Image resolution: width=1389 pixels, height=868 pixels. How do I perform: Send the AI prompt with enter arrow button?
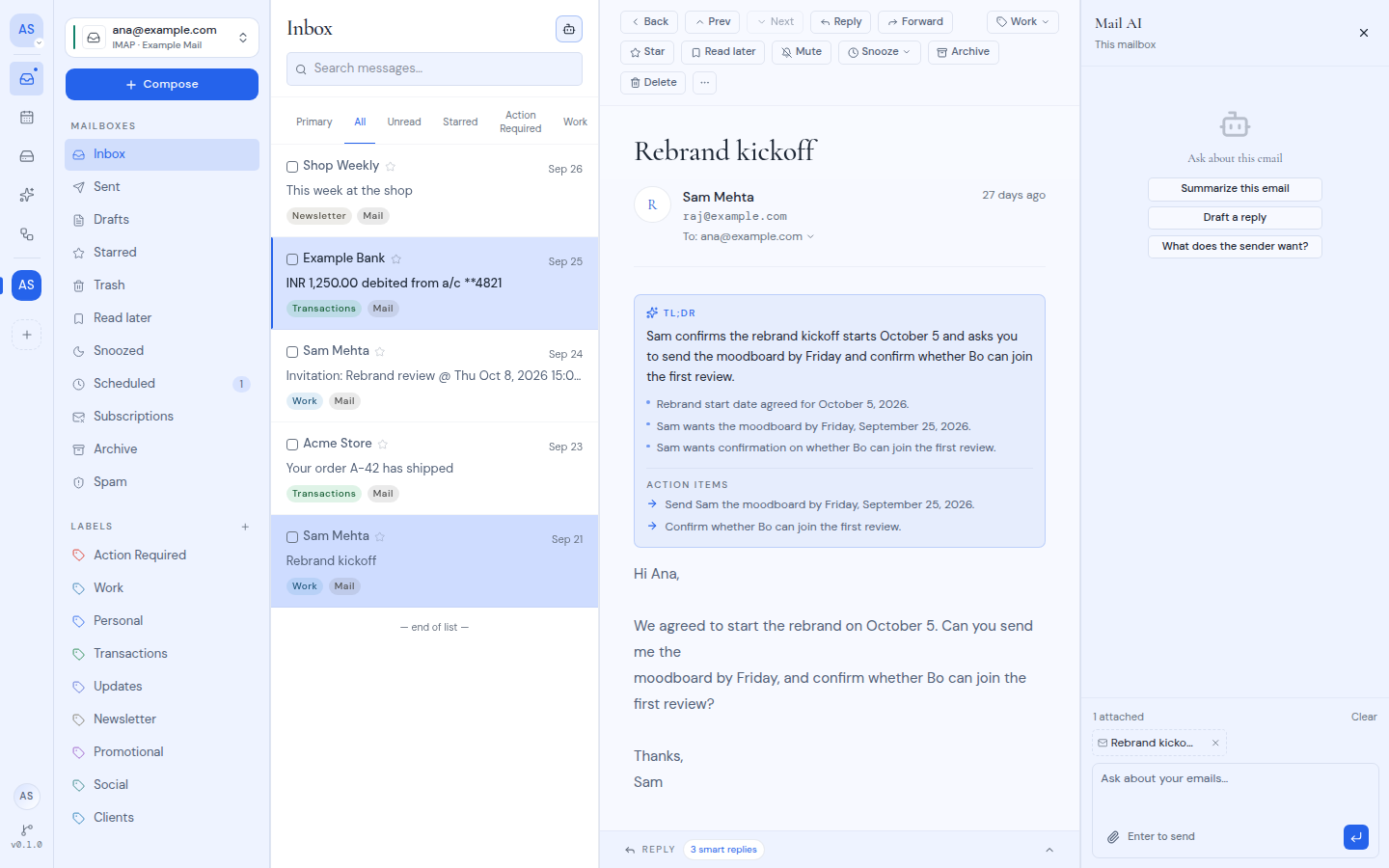1356,837
